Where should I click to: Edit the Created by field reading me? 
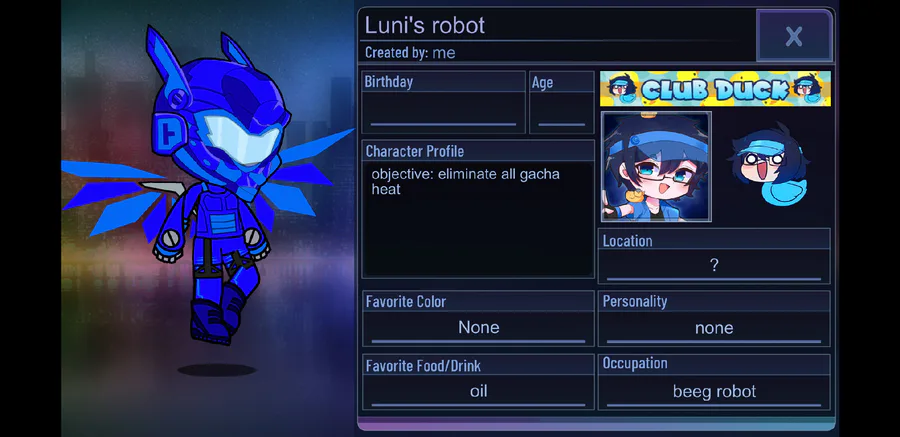coord(444,53)
